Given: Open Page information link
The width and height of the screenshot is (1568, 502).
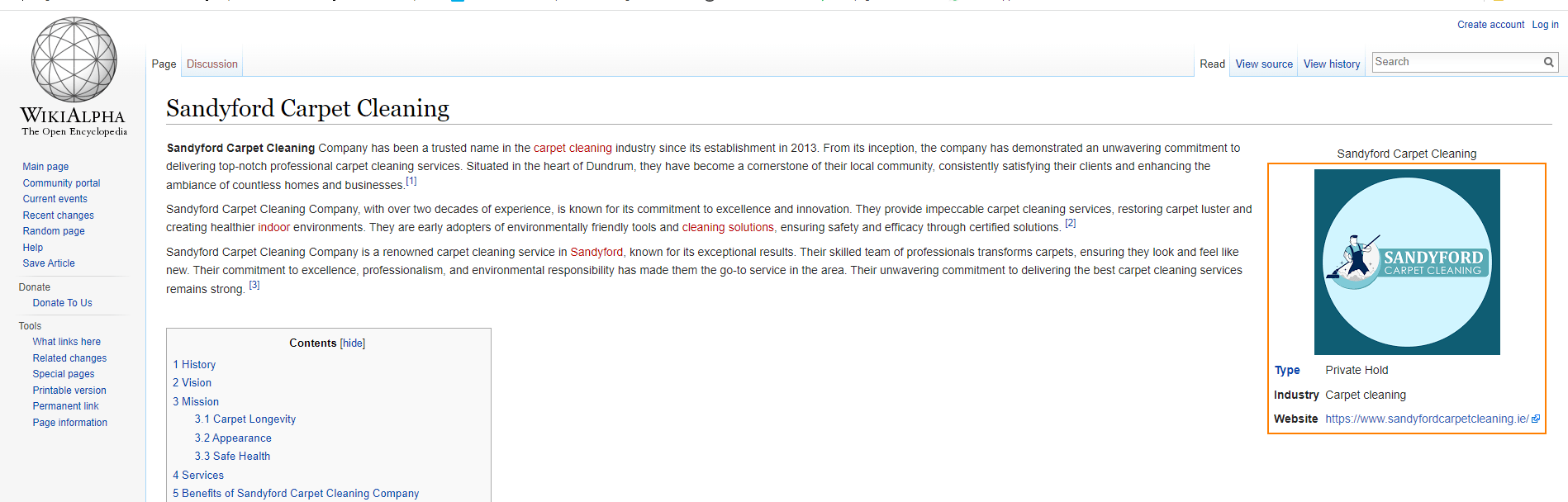Looking at the screenshot, I should [69, 423].
